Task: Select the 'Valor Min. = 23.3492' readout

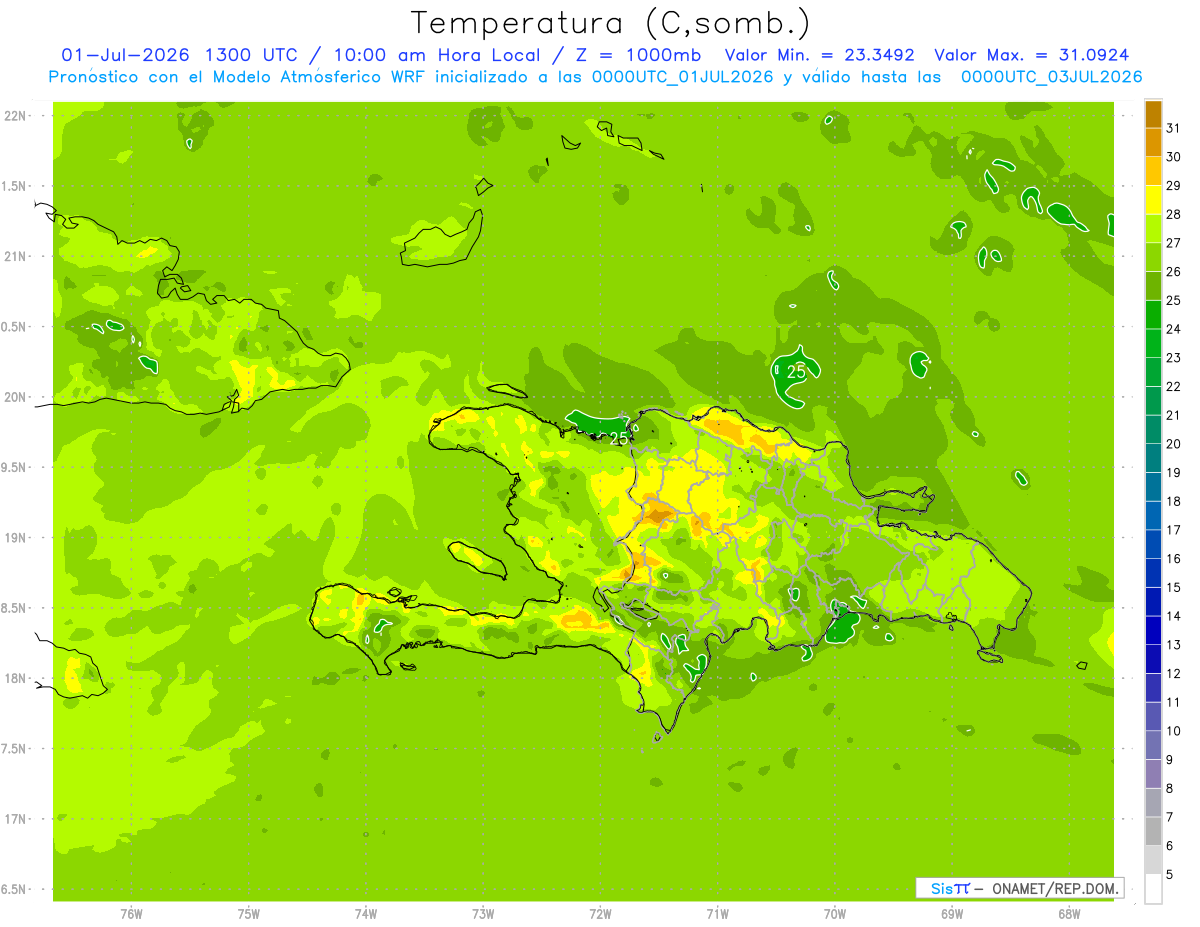Action: [822, 55]
